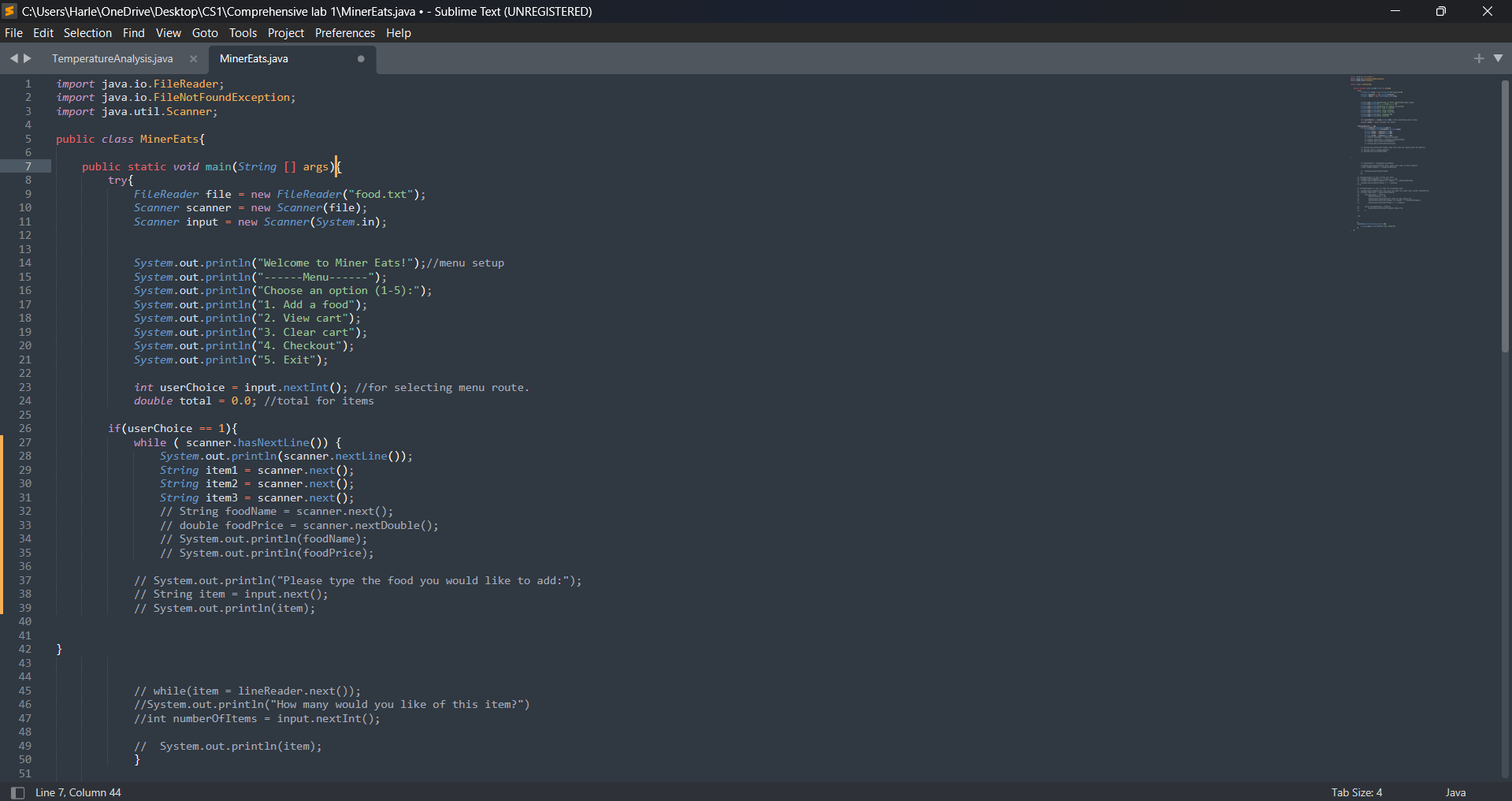Click the Sublime Text logo in title bar
The height and width of the screenshot is (801, 1512).
[x=9, y=11]
